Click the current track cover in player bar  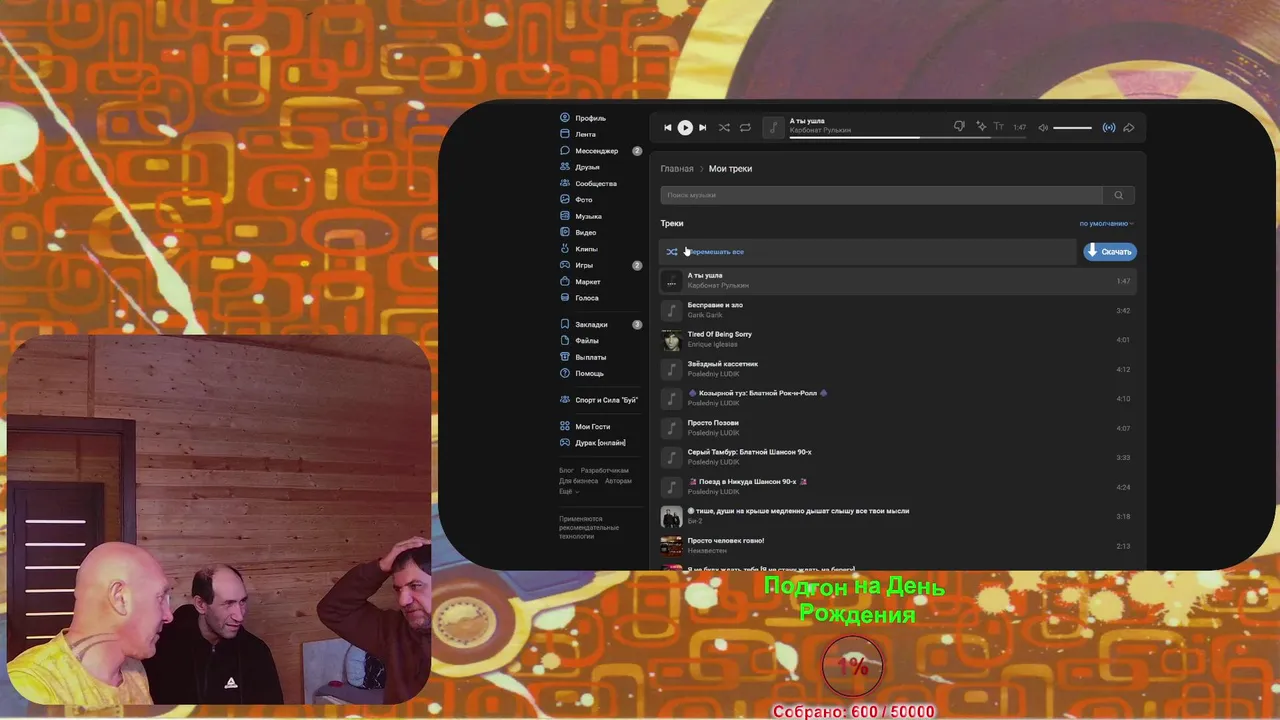(773, 127)
